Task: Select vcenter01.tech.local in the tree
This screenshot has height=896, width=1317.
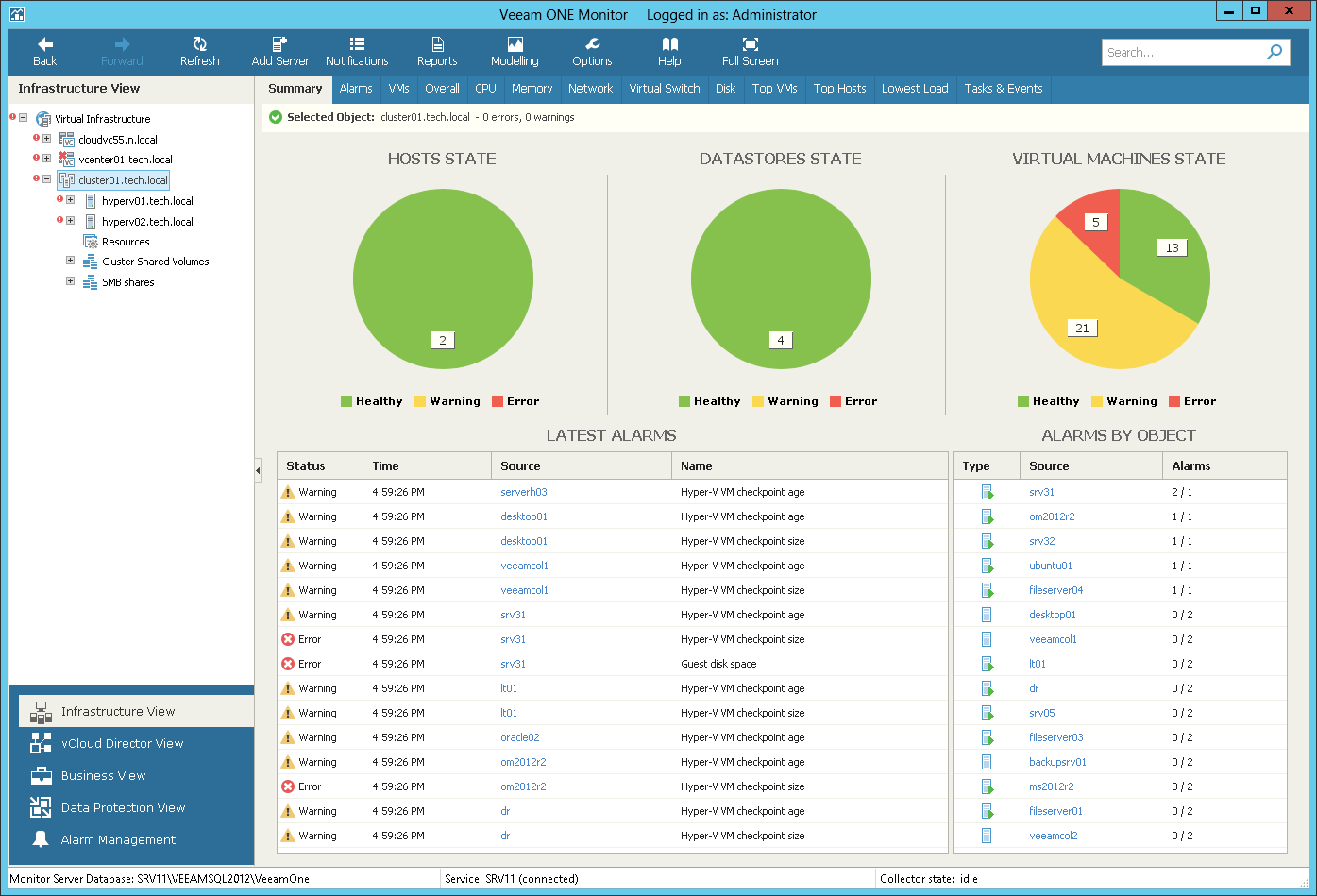Action: pyautogui.click(x=126, y=160)
